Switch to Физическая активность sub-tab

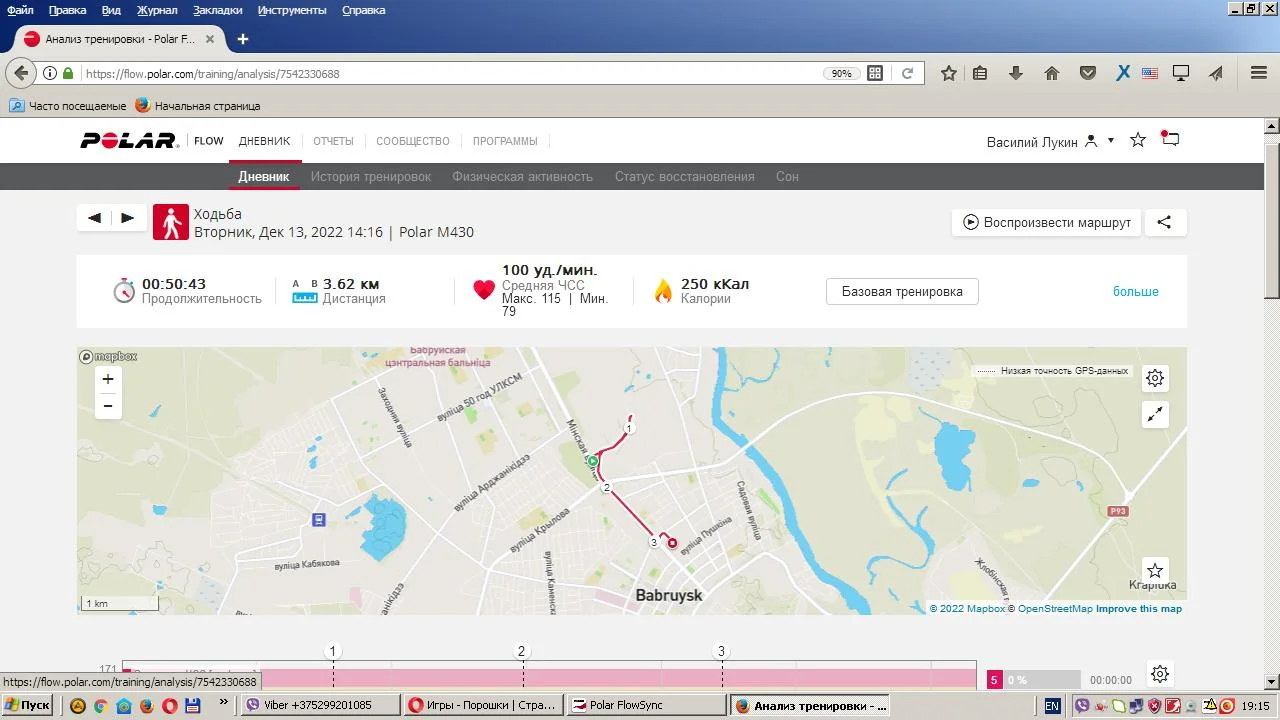[x=523, y=176]
